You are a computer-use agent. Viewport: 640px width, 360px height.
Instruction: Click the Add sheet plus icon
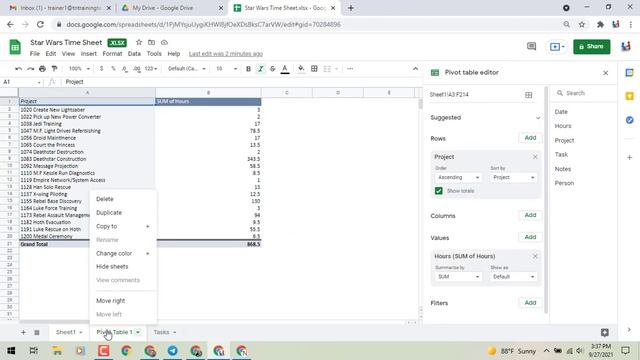click(23, 333)
